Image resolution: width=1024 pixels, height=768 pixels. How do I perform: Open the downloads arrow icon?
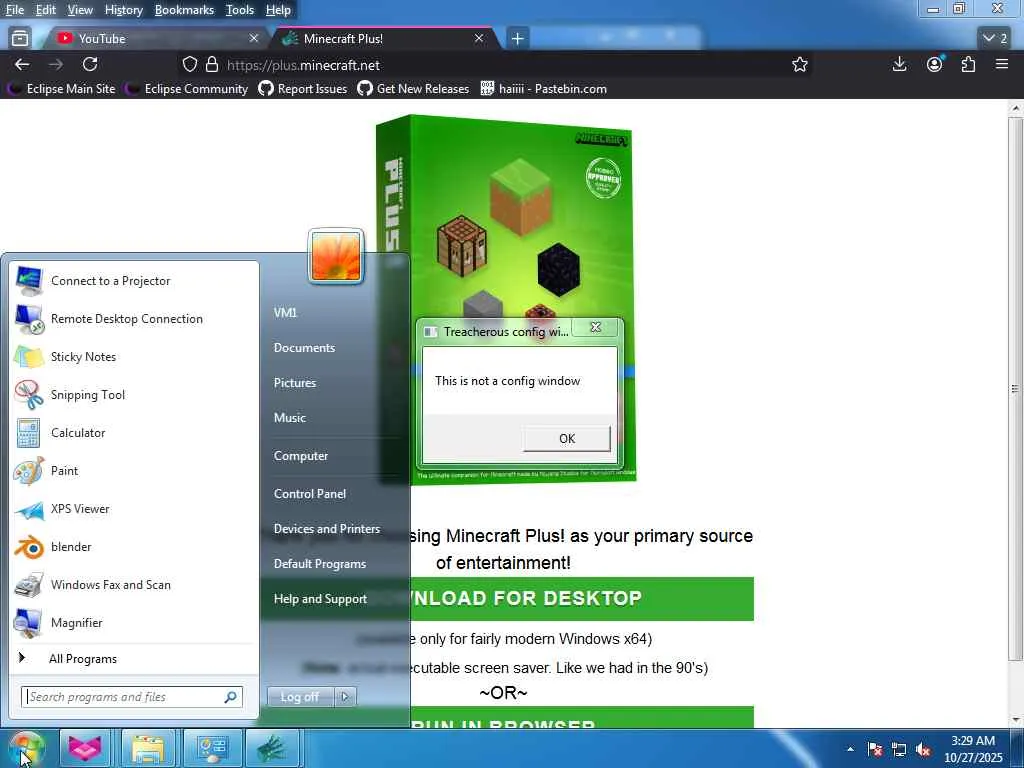tap(899, 64)
